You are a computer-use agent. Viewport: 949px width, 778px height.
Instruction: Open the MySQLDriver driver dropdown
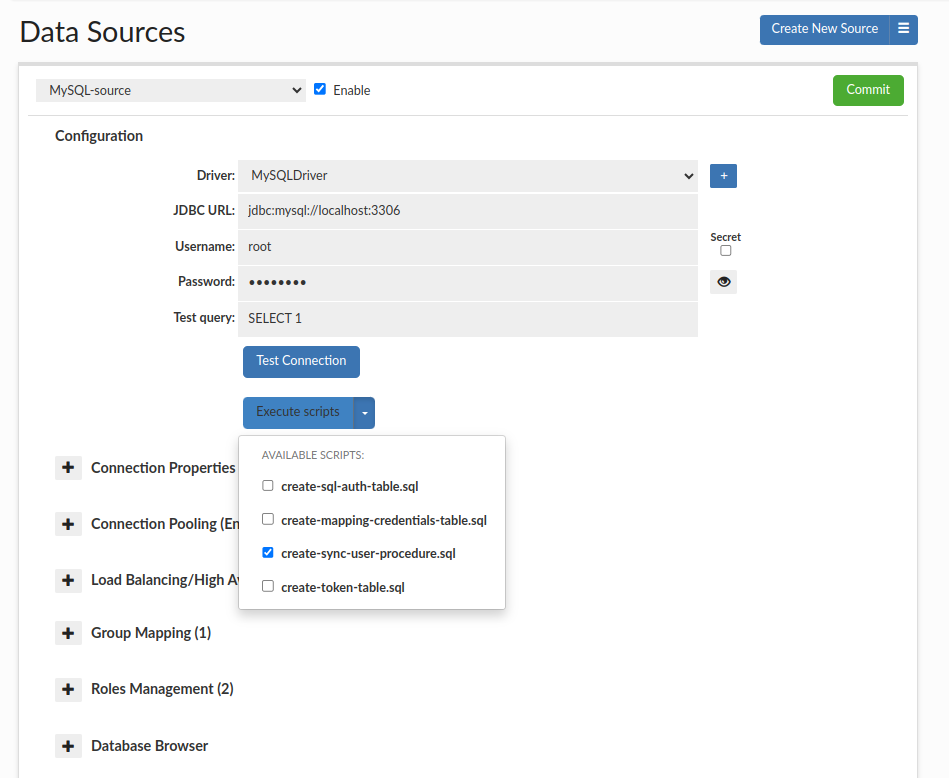click(467, 176)
